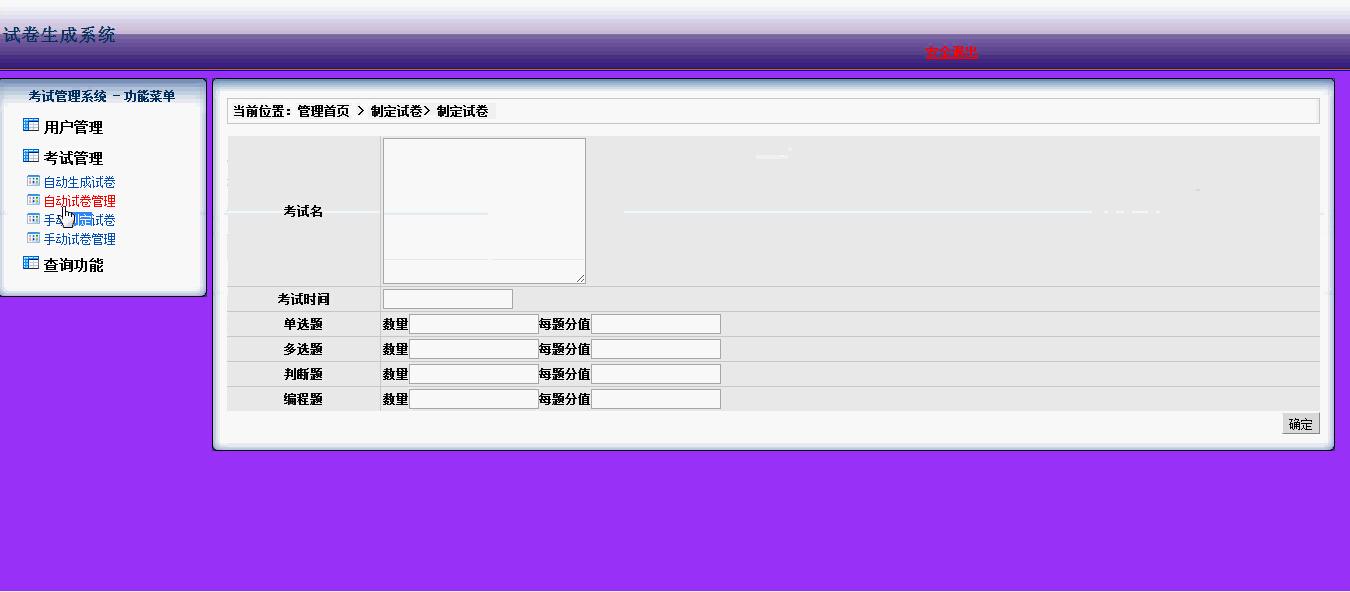1350x592 pixels.
Task: Focus the 编程题 每题分值 field
Action: coord(656,399)
